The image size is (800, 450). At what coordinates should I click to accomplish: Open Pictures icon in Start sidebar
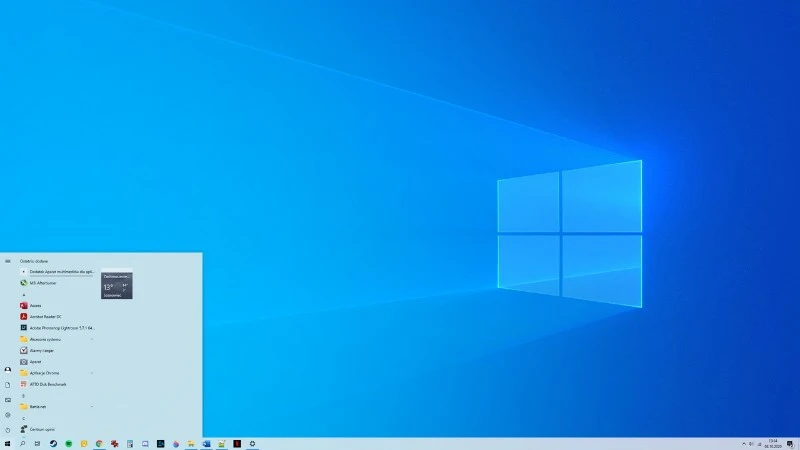[x=8, y=400]
